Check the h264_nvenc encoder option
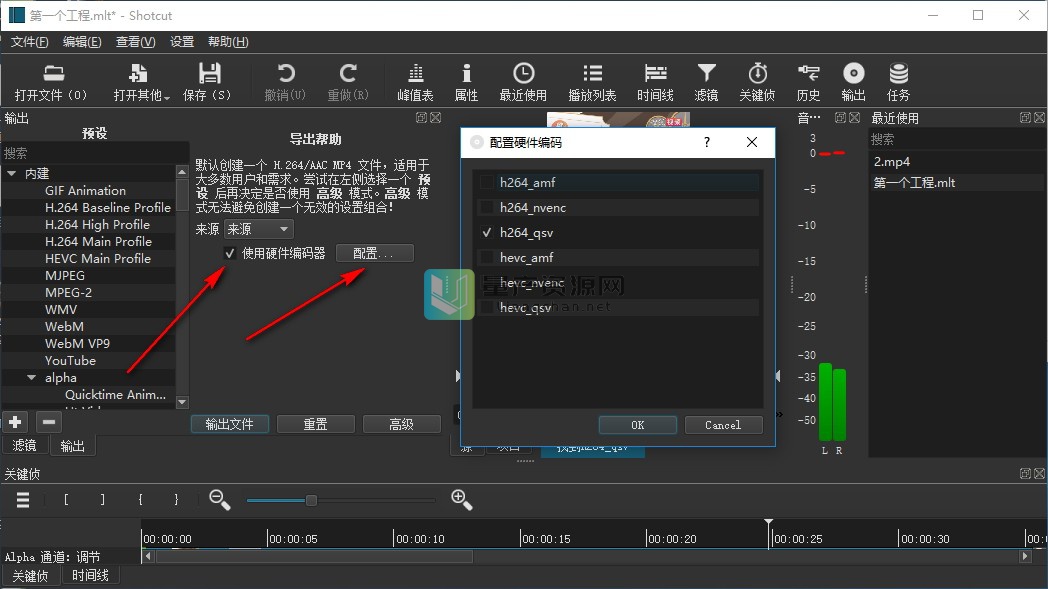This screenshot has width=1048, height=589. click(x=487, y=207)
